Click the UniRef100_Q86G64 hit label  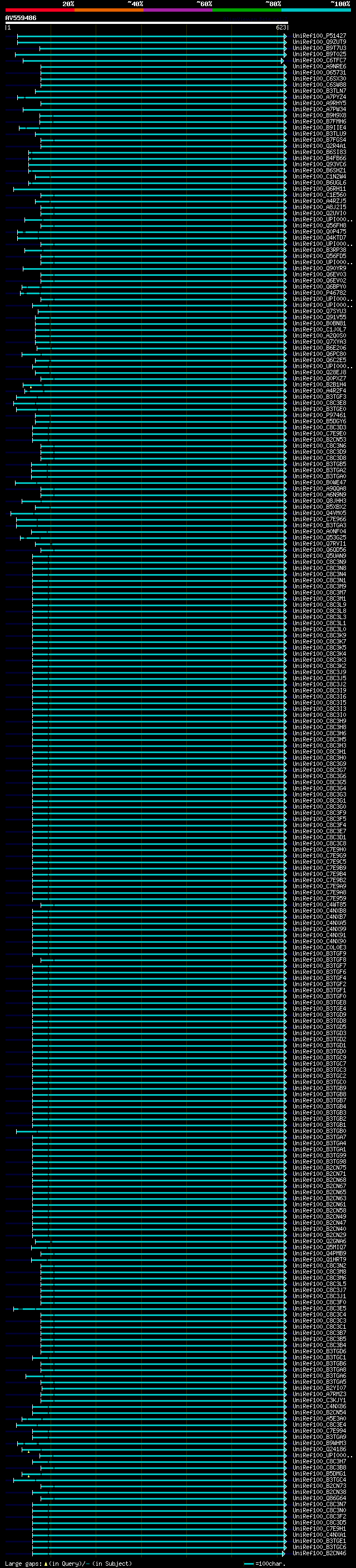319,1498
